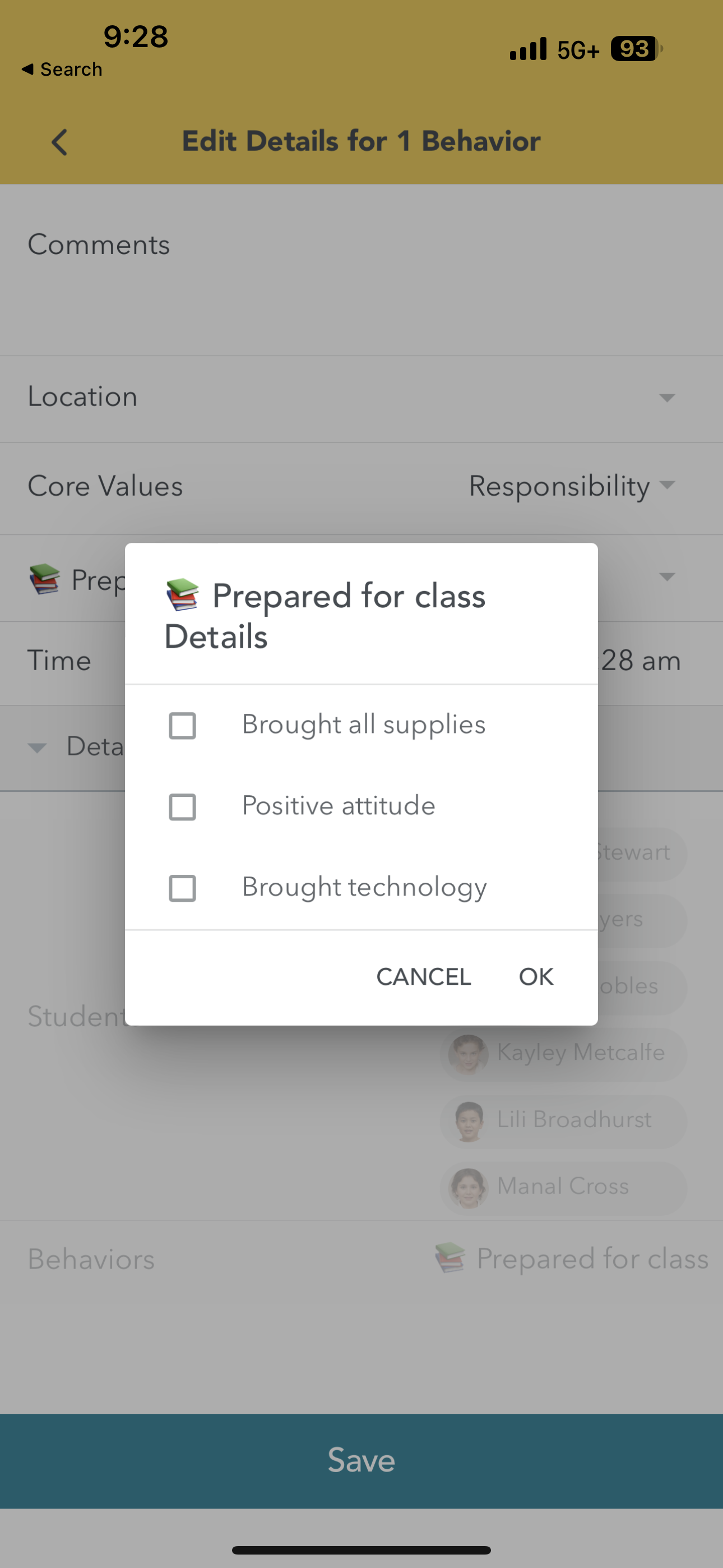Expand the Core Values Responsibility dropdown
This screenshot has height=1568, width=723.
click(x=667, y=485)
